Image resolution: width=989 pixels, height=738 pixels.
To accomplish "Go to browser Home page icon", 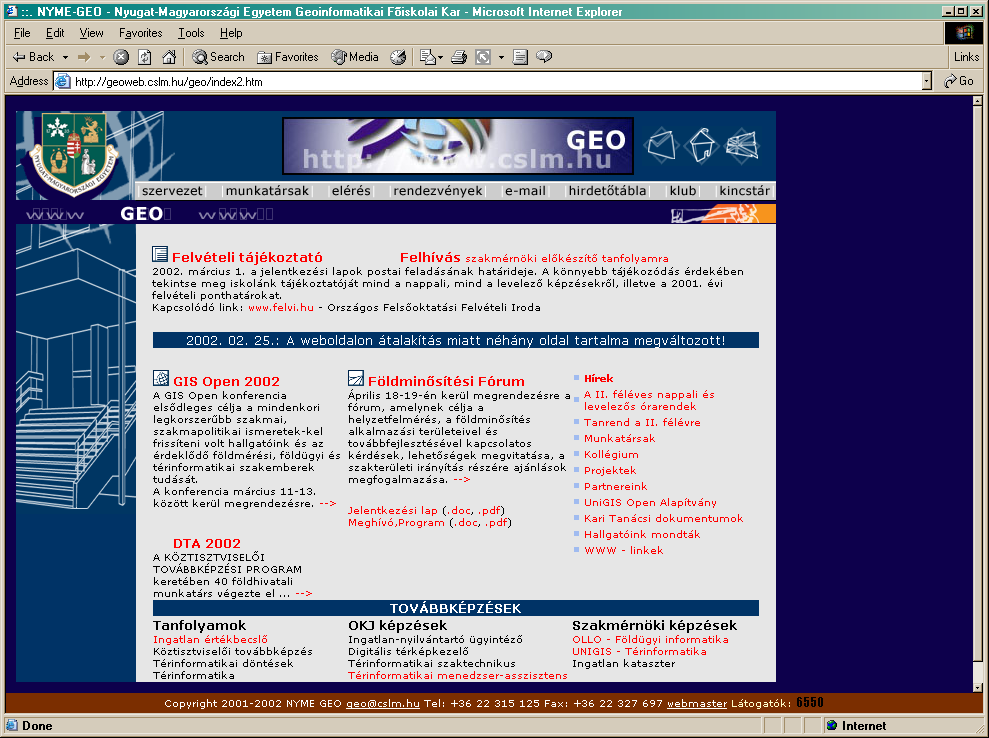I will [169, 57].
